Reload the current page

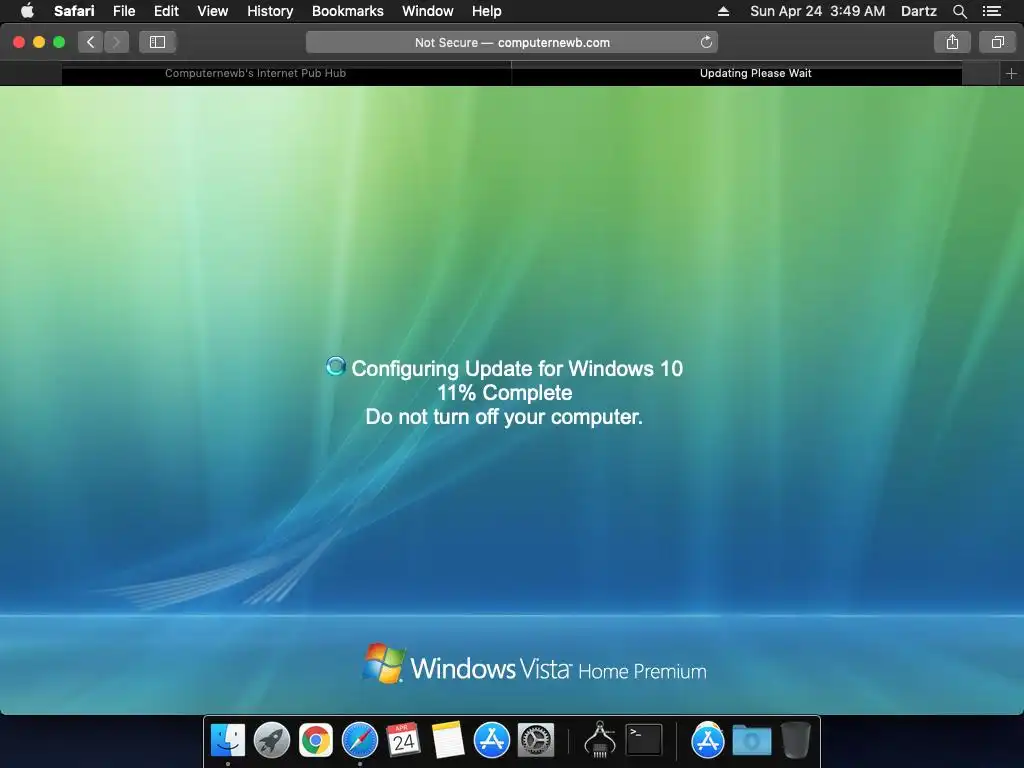click(x=706, y=42)
